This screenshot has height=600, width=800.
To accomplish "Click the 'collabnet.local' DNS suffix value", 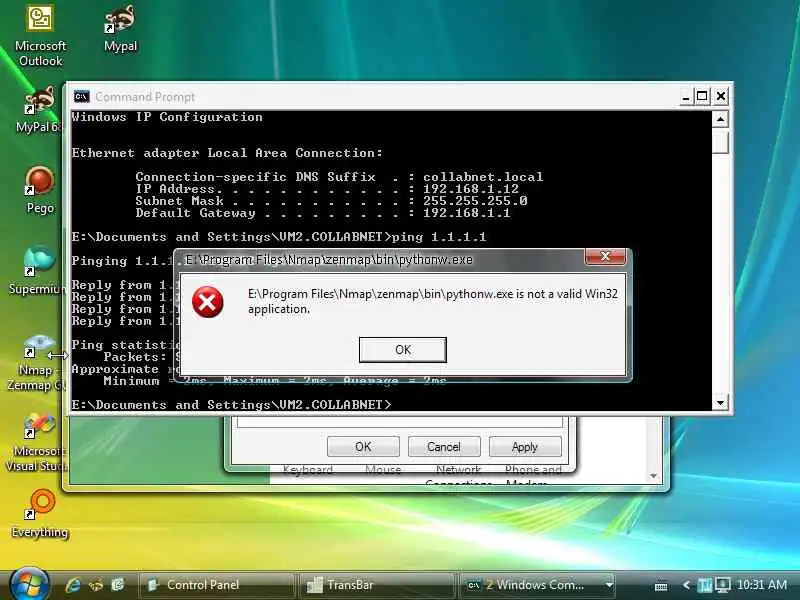I will pos(483,177).
